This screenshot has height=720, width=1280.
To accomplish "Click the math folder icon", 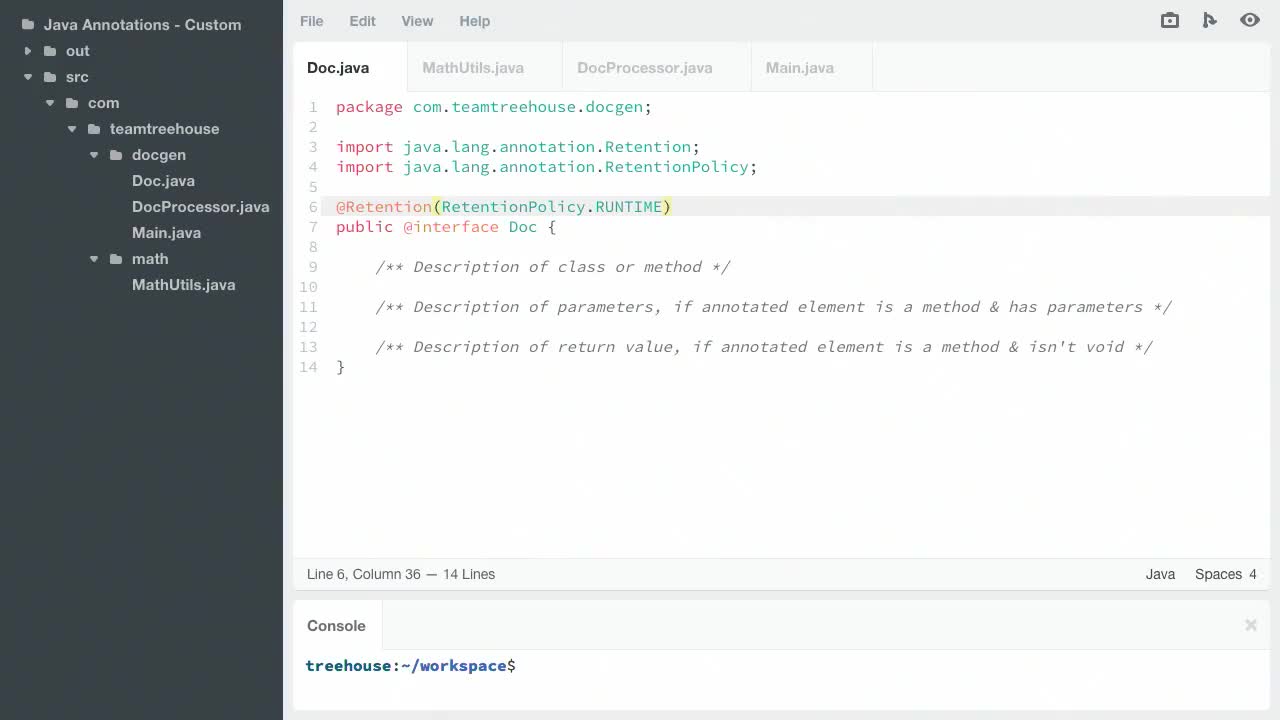I will click(115, 259).
